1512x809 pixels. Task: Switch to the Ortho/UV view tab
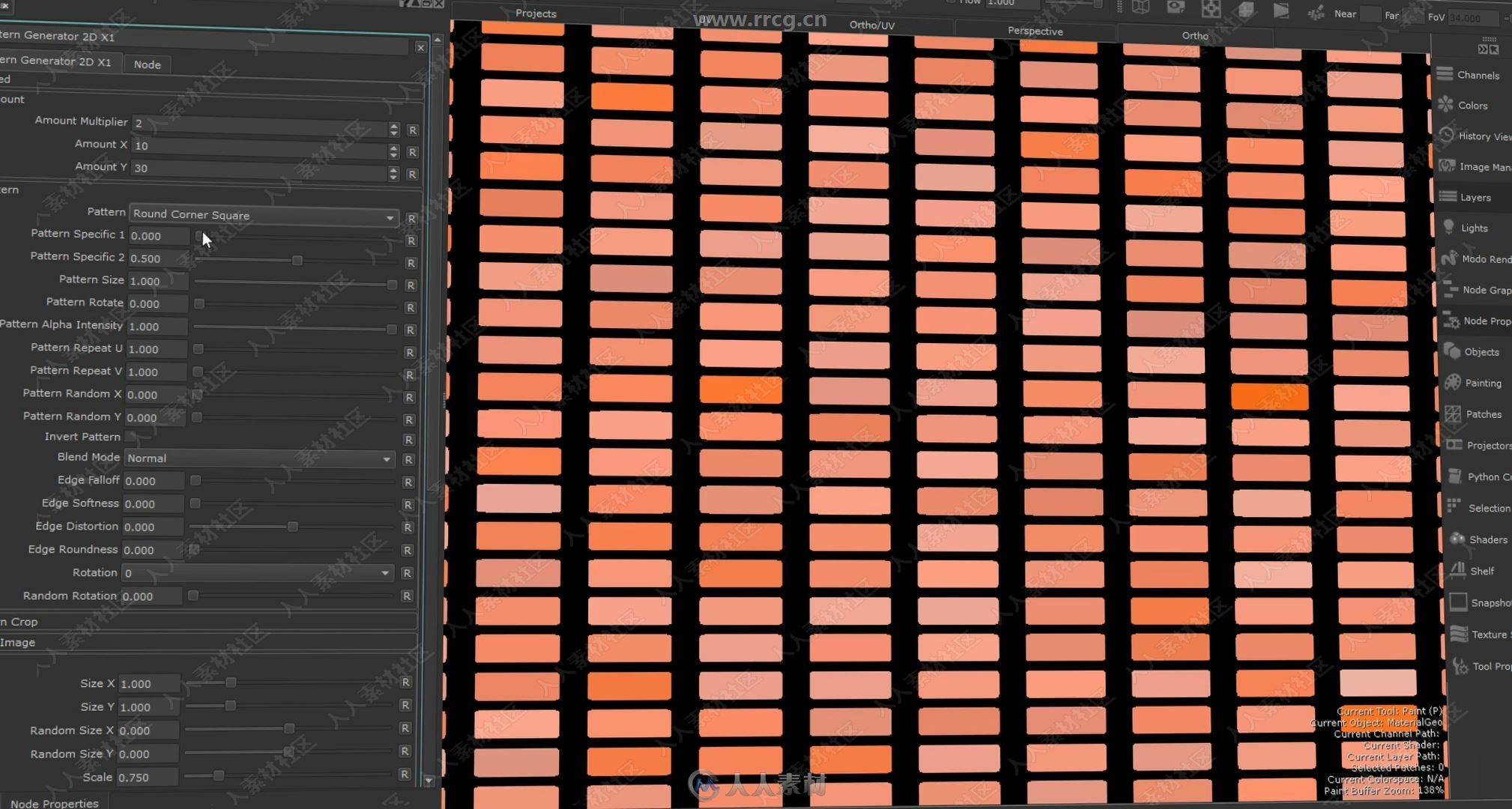(871, 25)
